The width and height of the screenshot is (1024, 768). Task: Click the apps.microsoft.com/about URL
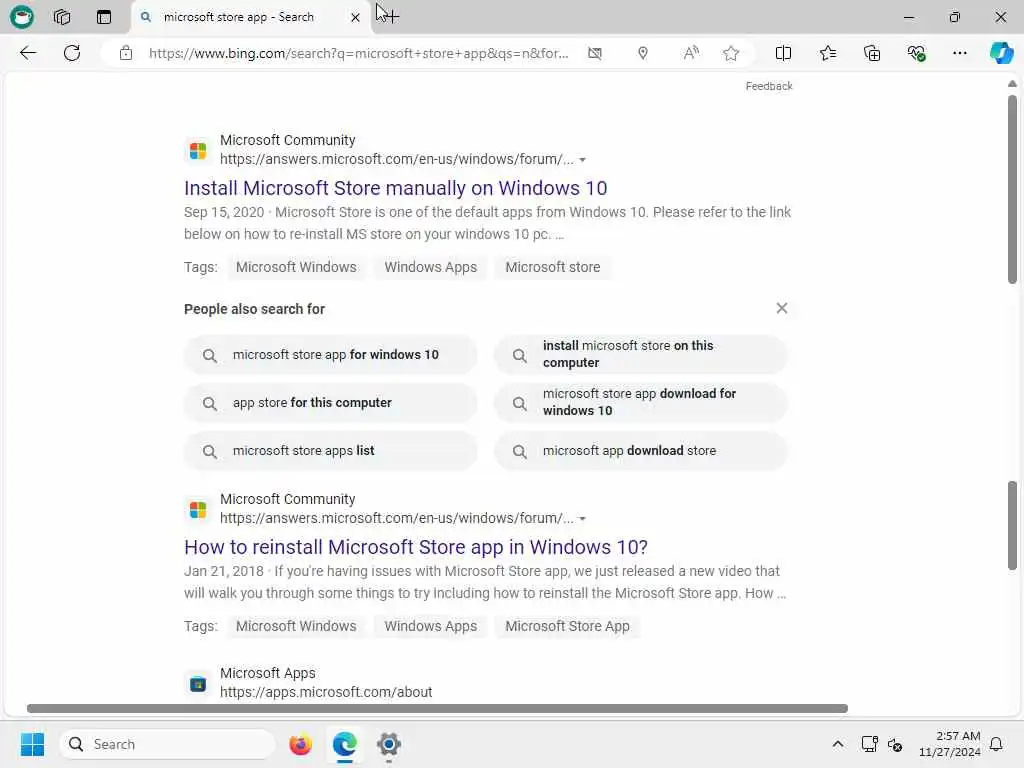[x=326, y=692]
